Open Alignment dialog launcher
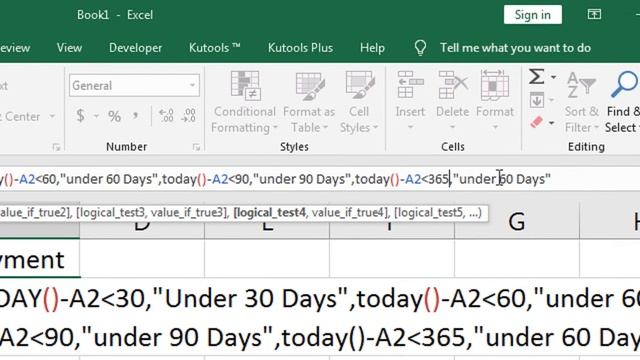 point(56,147)
